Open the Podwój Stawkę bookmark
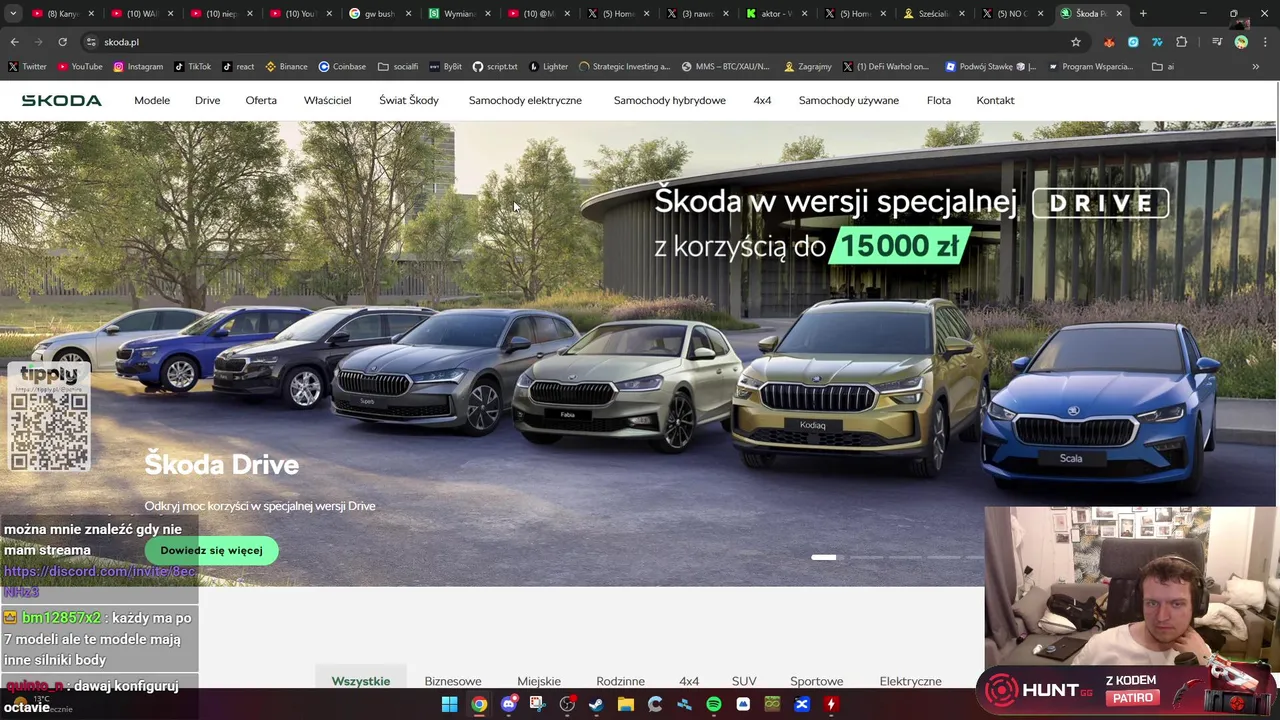The height and width of the screenshot is (720, 1280). click(x=990, y=66)
